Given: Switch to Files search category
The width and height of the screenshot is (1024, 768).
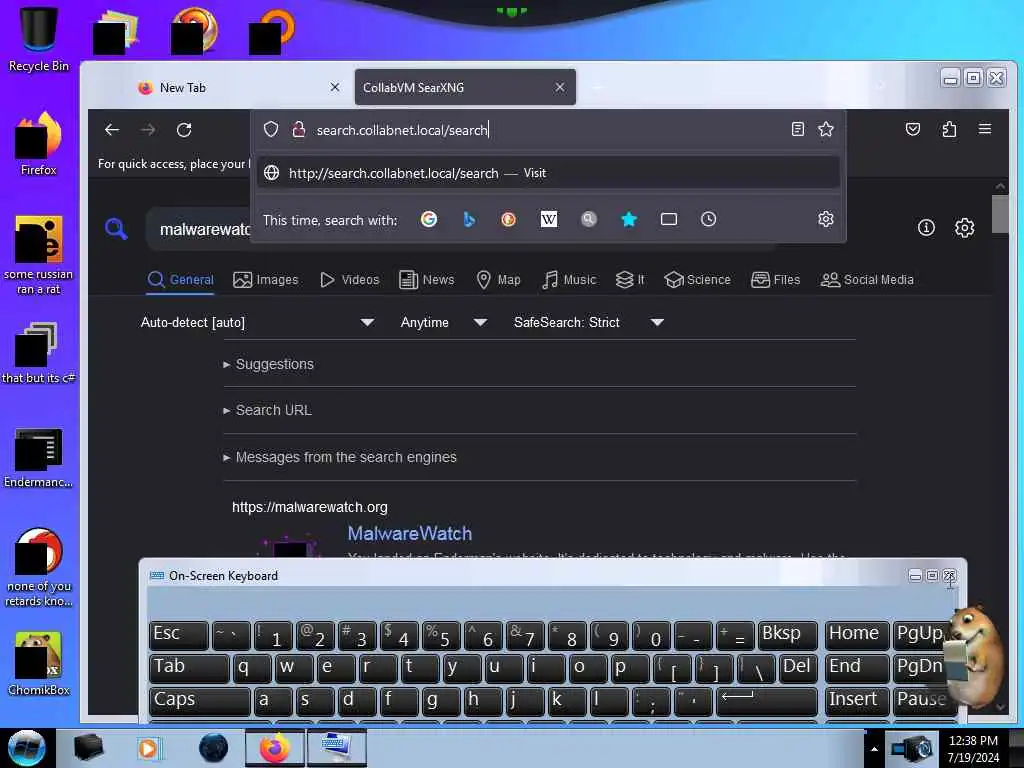Looking at the screenshot, I should [775, 280].
